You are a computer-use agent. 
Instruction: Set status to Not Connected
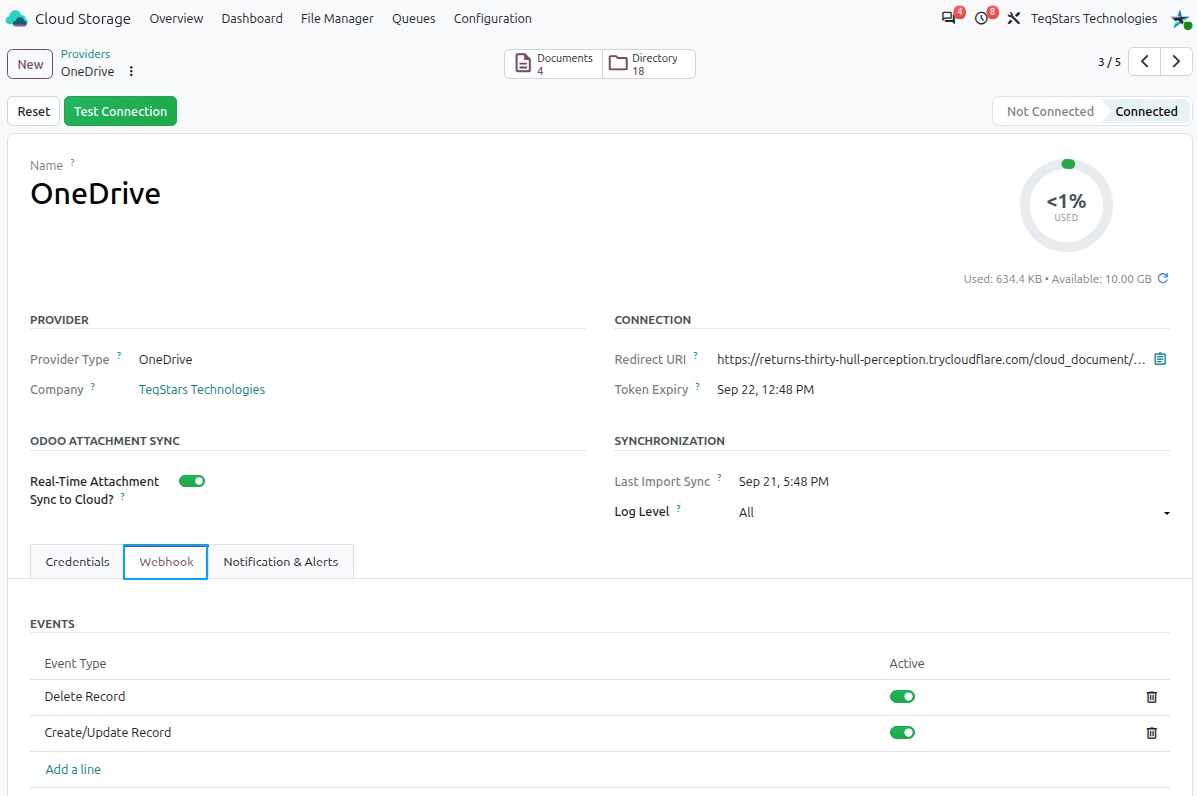tap(1050, 111)
